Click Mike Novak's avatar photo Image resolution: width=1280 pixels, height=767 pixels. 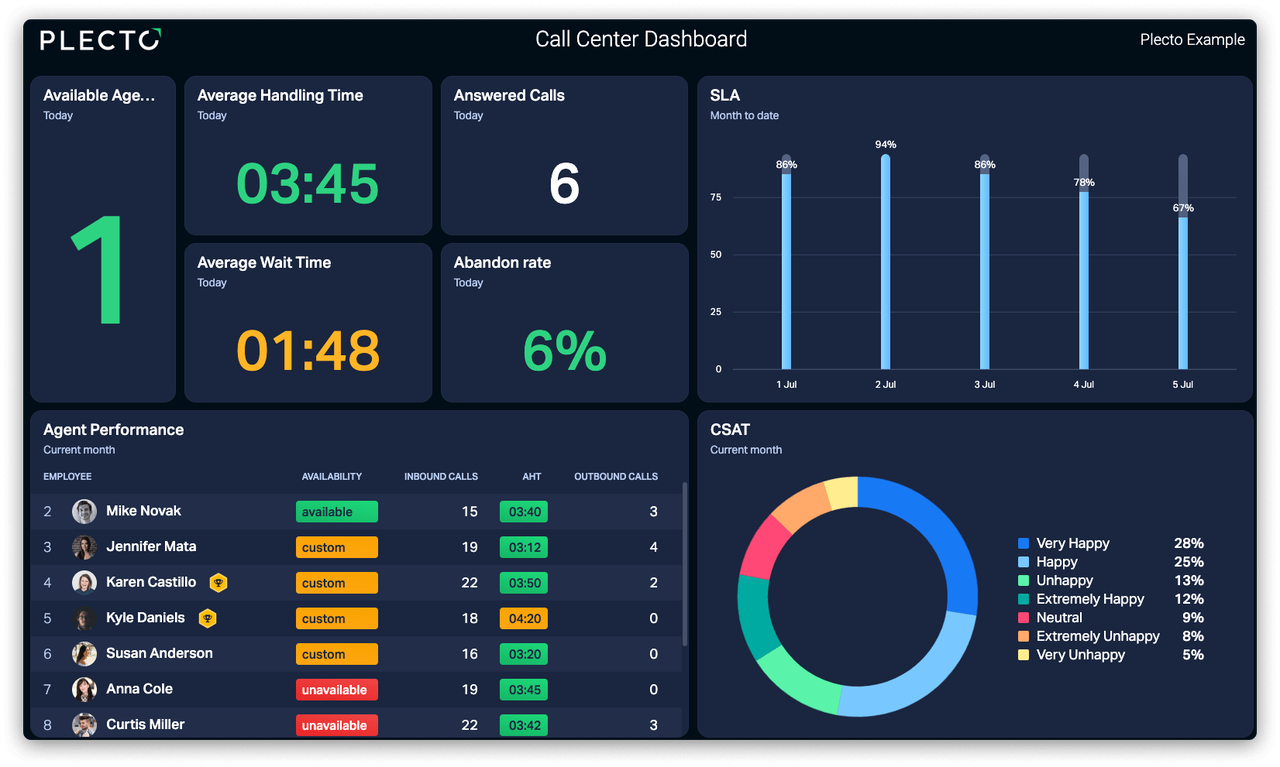click(84, 511)
